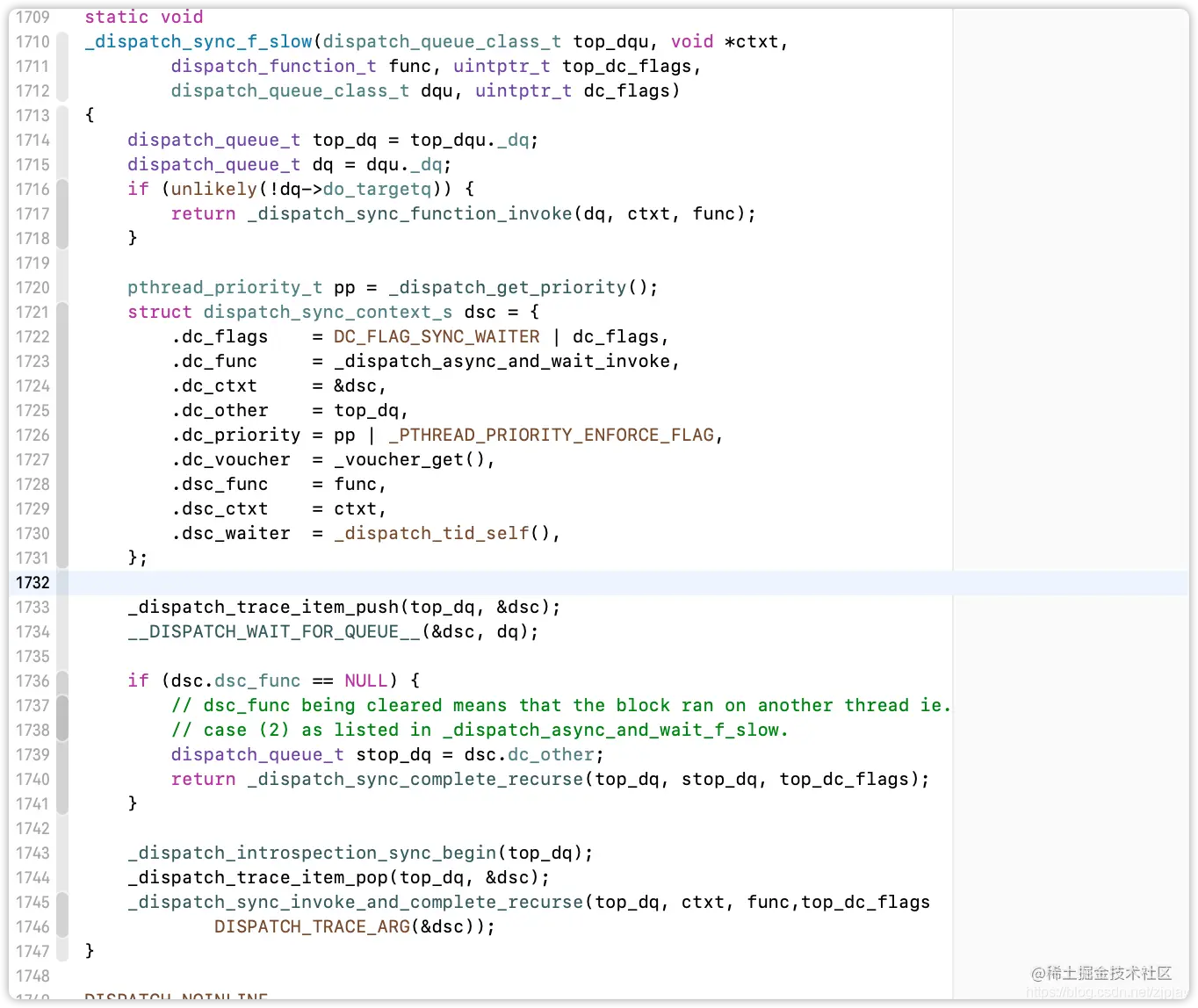Click _dispatch_trace_item_pop call
The image size is (1198, 1008).
coord(257,877)
